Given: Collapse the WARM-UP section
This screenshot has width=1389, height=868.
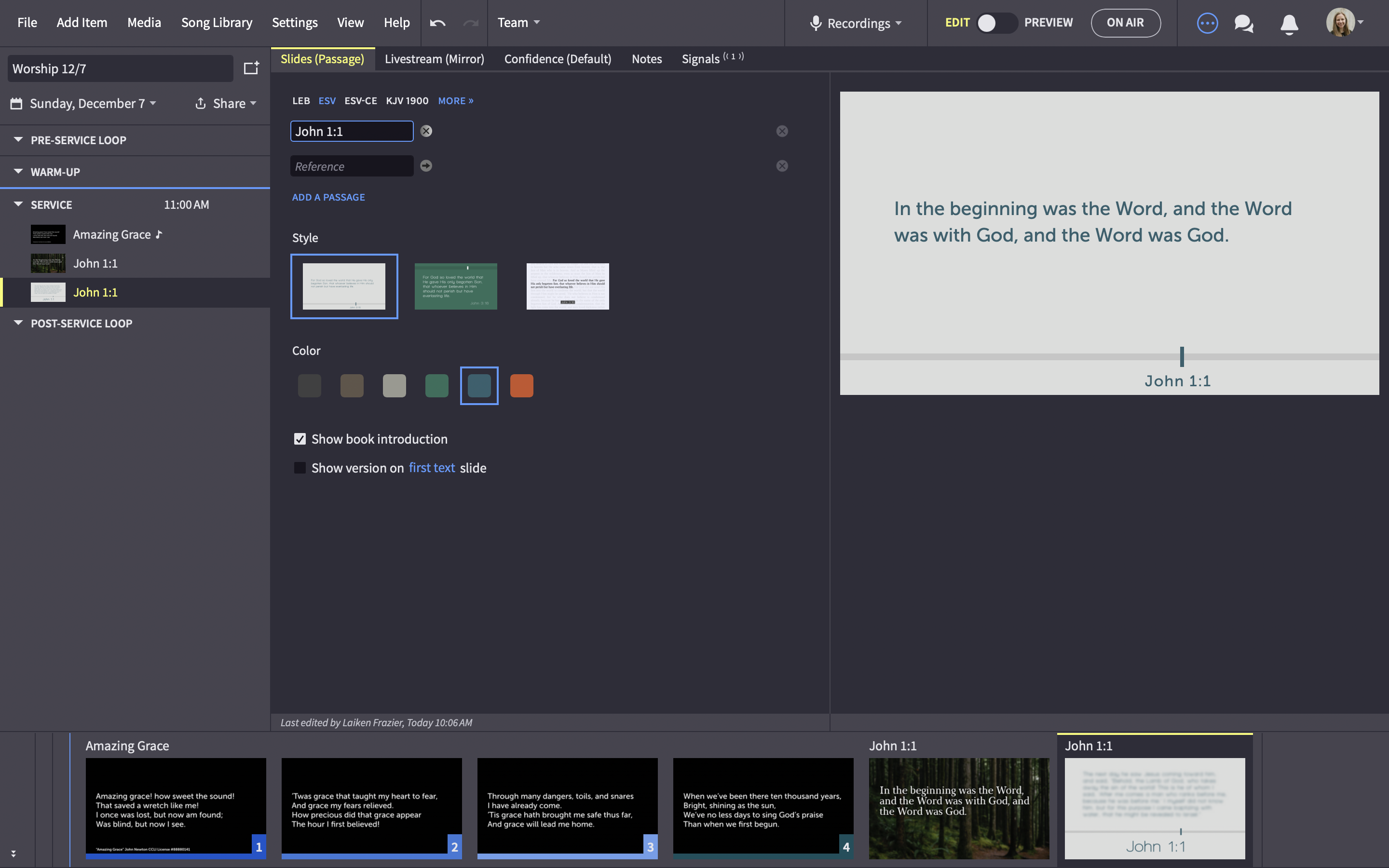Looking at the screenshot, I should click(18, 171).
